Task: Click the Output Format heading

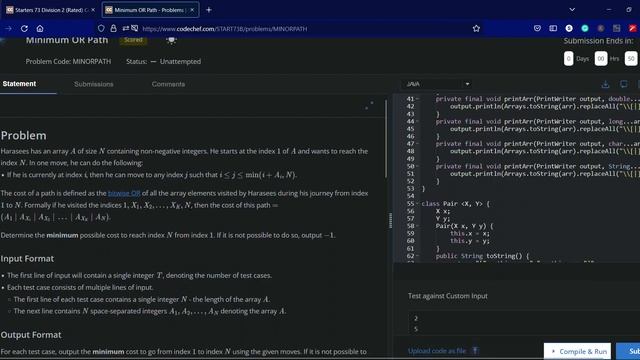Action: point(31,335)
